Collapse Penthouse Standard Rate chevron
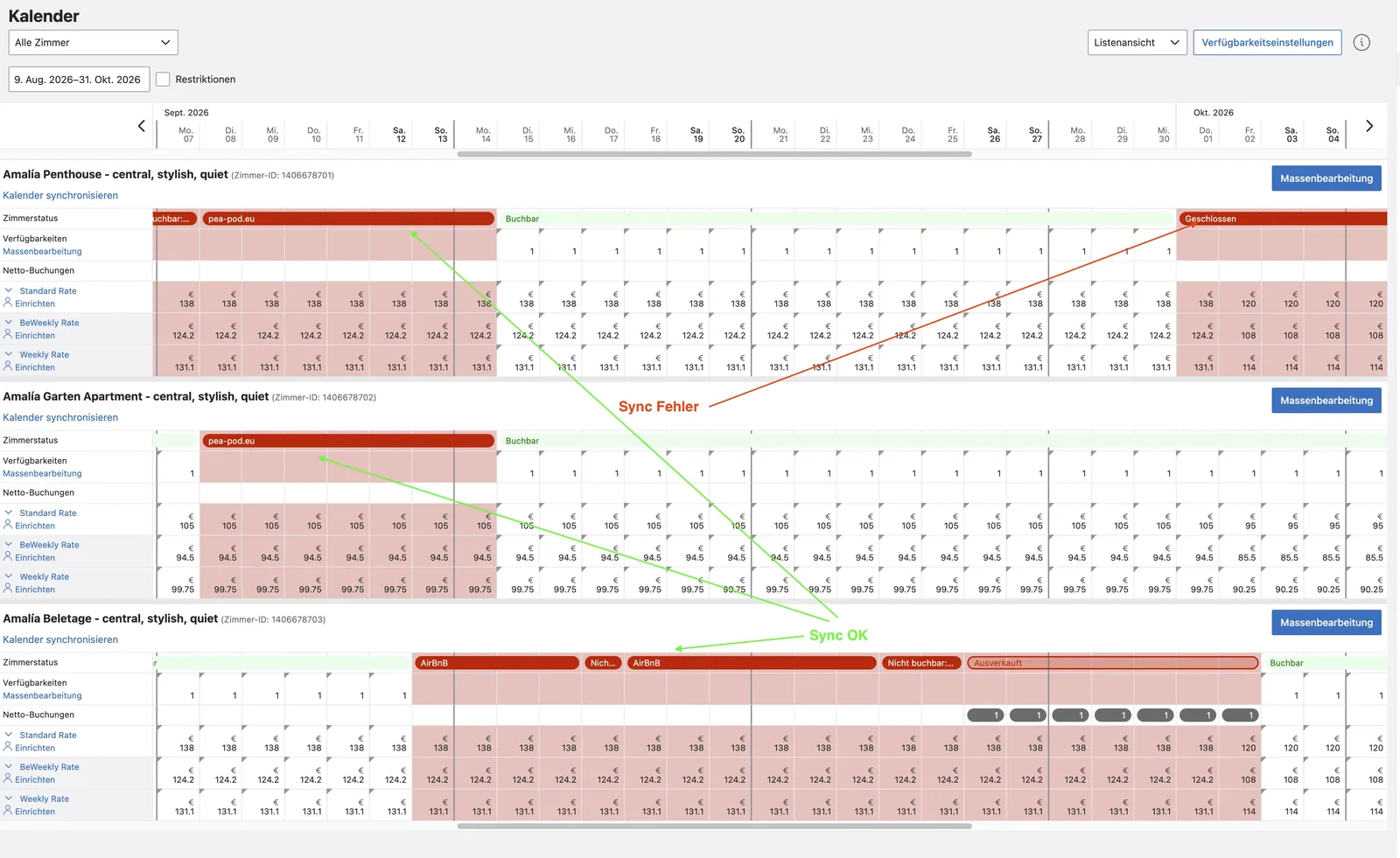This screenshot has height=858, width=1400. (9, 290)
